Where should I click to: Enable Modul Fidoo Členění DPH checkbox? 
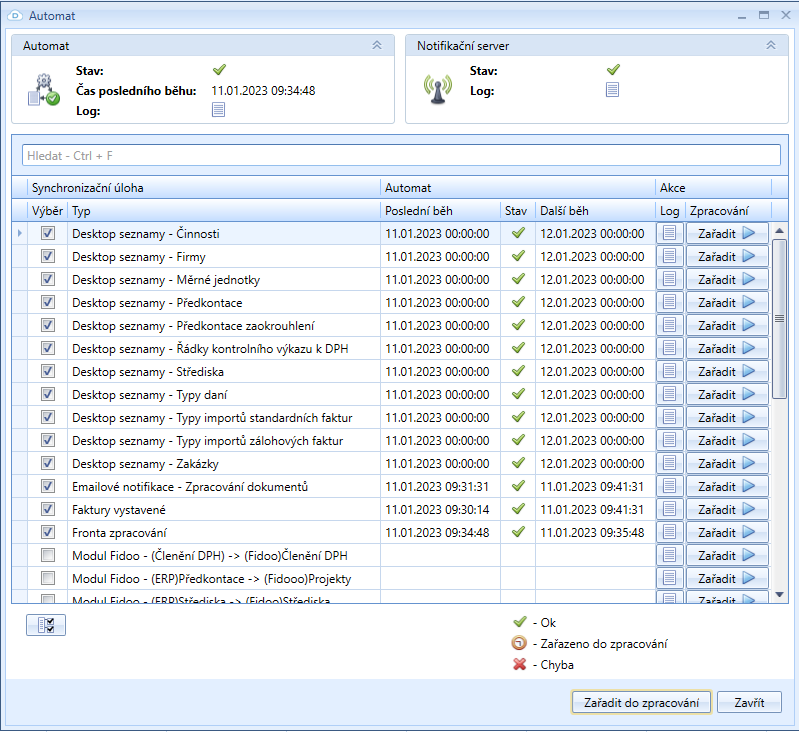click(x=48, y=555)
